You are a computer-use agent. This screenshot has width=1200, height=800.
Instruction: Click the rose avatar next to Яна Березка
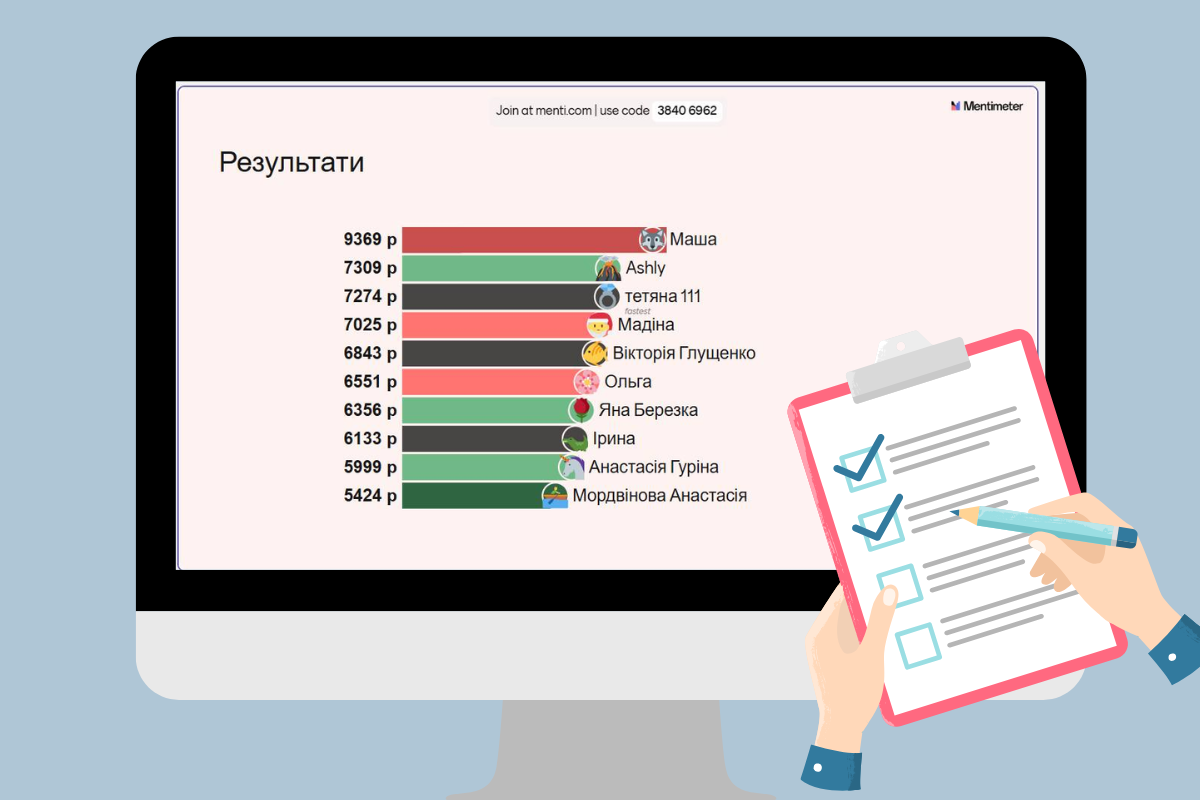pos(581,410)
